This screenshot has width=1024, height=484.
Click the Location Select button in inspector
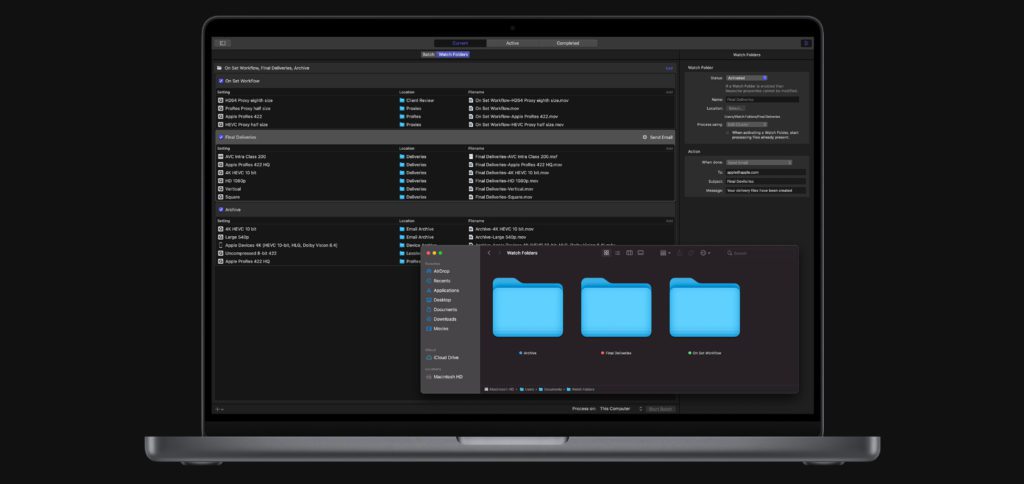pyautogui.click(x=735, y=108)
